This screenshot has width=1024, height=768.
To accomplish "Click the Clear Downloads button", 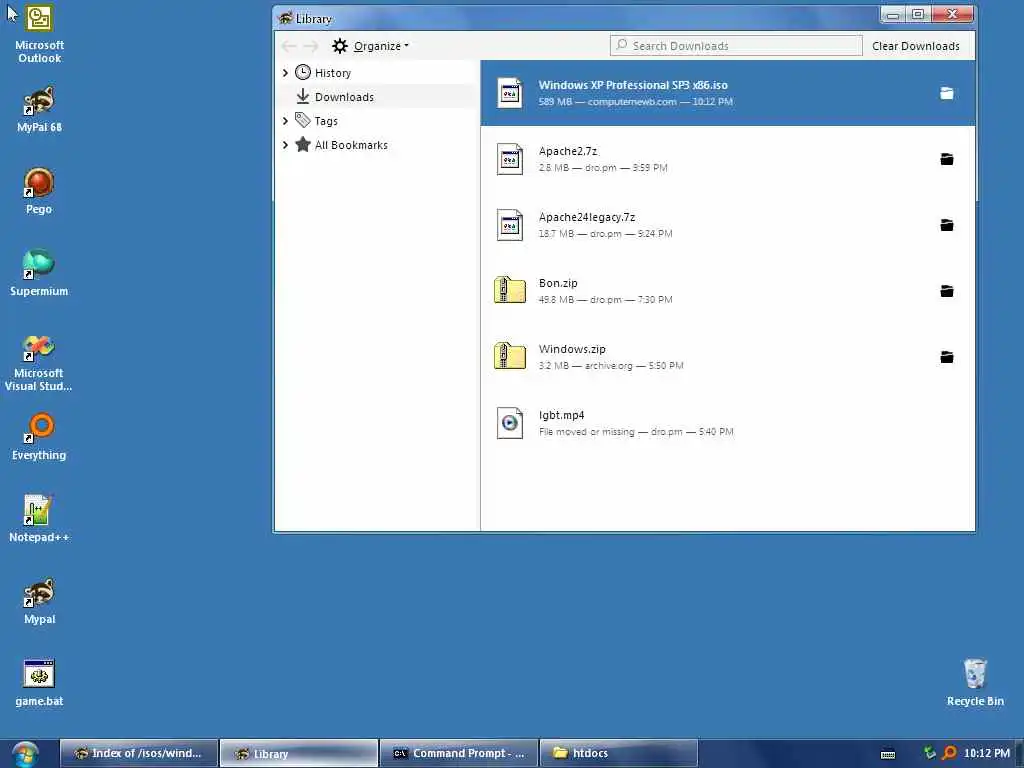I will [916, 46].
